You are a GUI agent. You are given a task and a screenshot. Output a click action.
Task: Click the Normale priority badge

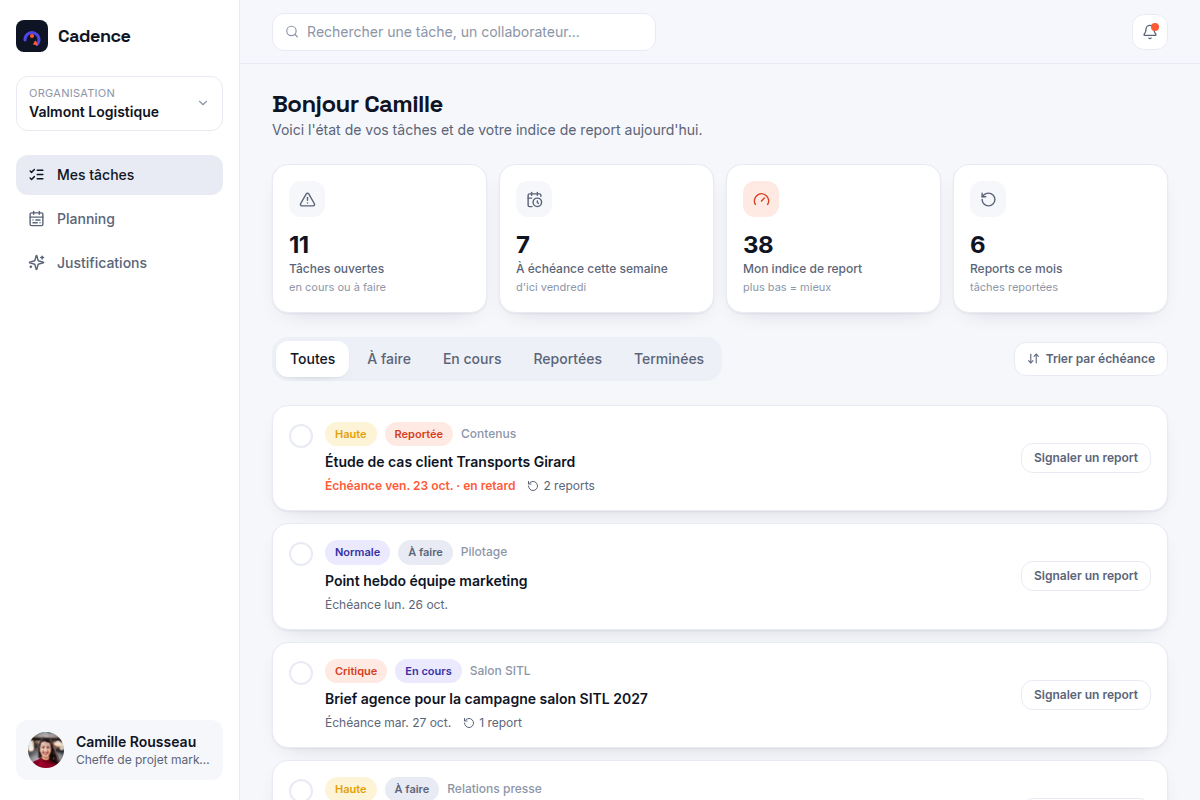click(x=357, y=552)
